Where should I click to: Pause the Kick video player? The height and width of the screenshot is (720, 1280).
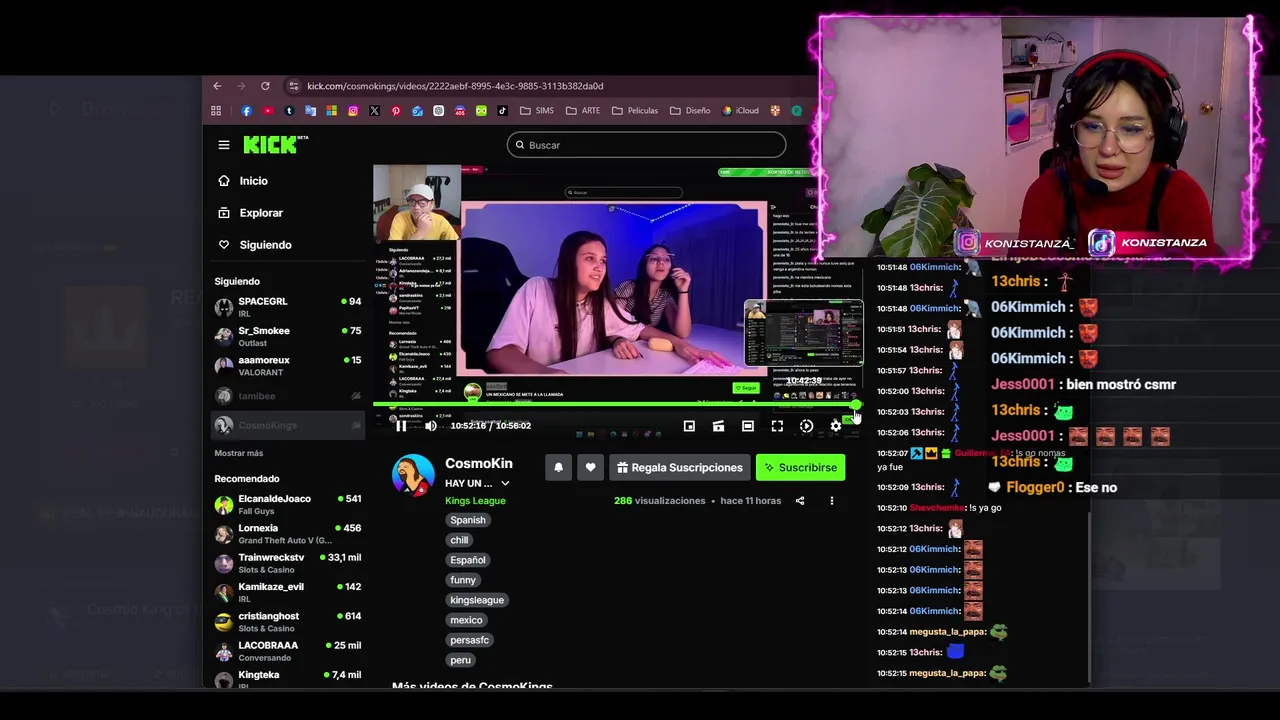(x=401, y=426)
